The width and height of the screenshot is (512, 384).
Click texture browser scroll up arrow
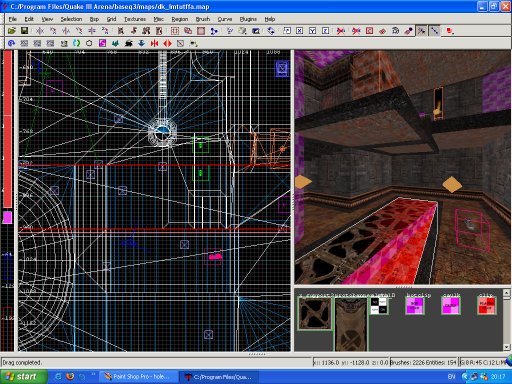(x=506, y=293)
